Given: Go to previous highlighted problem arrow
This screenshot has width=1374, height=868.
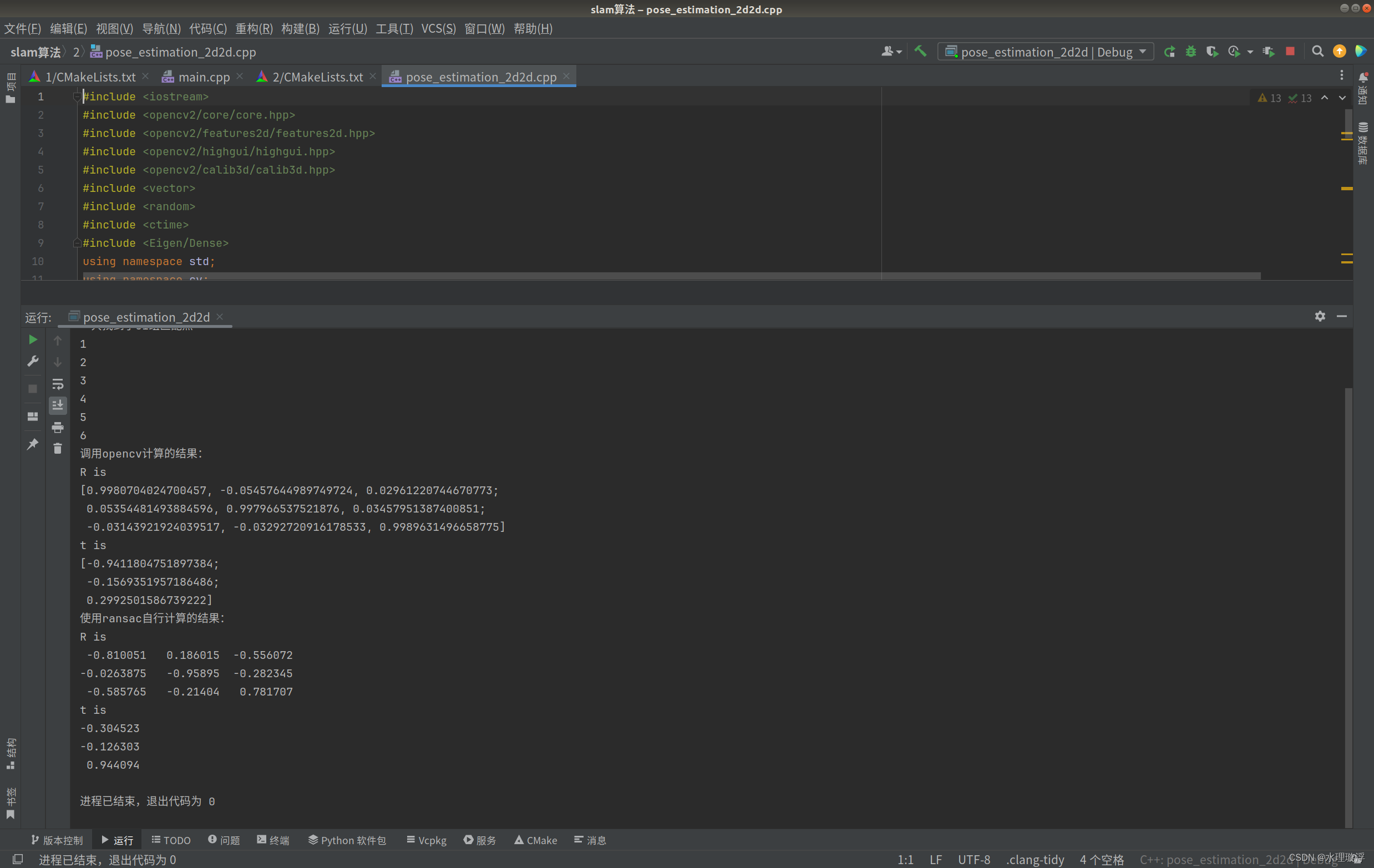Looking at the screenshot, I should (x=1325, y=98).
